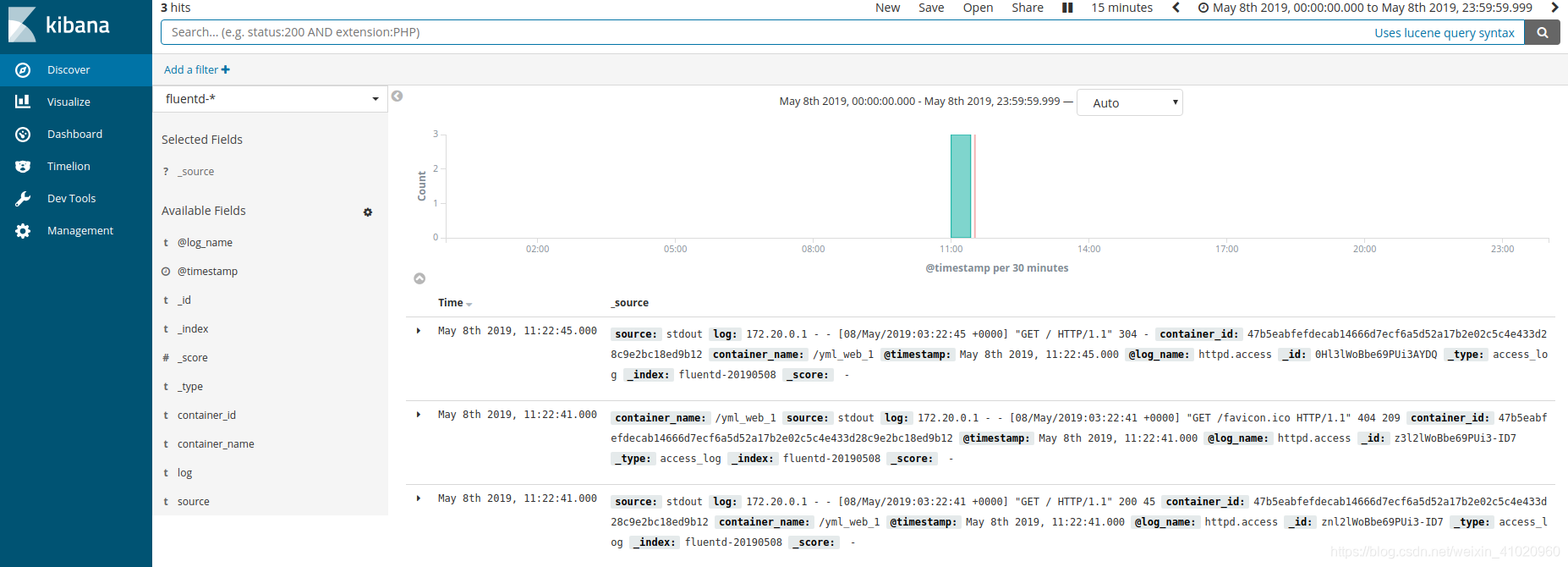1568x567 pixels.
Task: Select the _type field
Action: [x=190, y=387]
